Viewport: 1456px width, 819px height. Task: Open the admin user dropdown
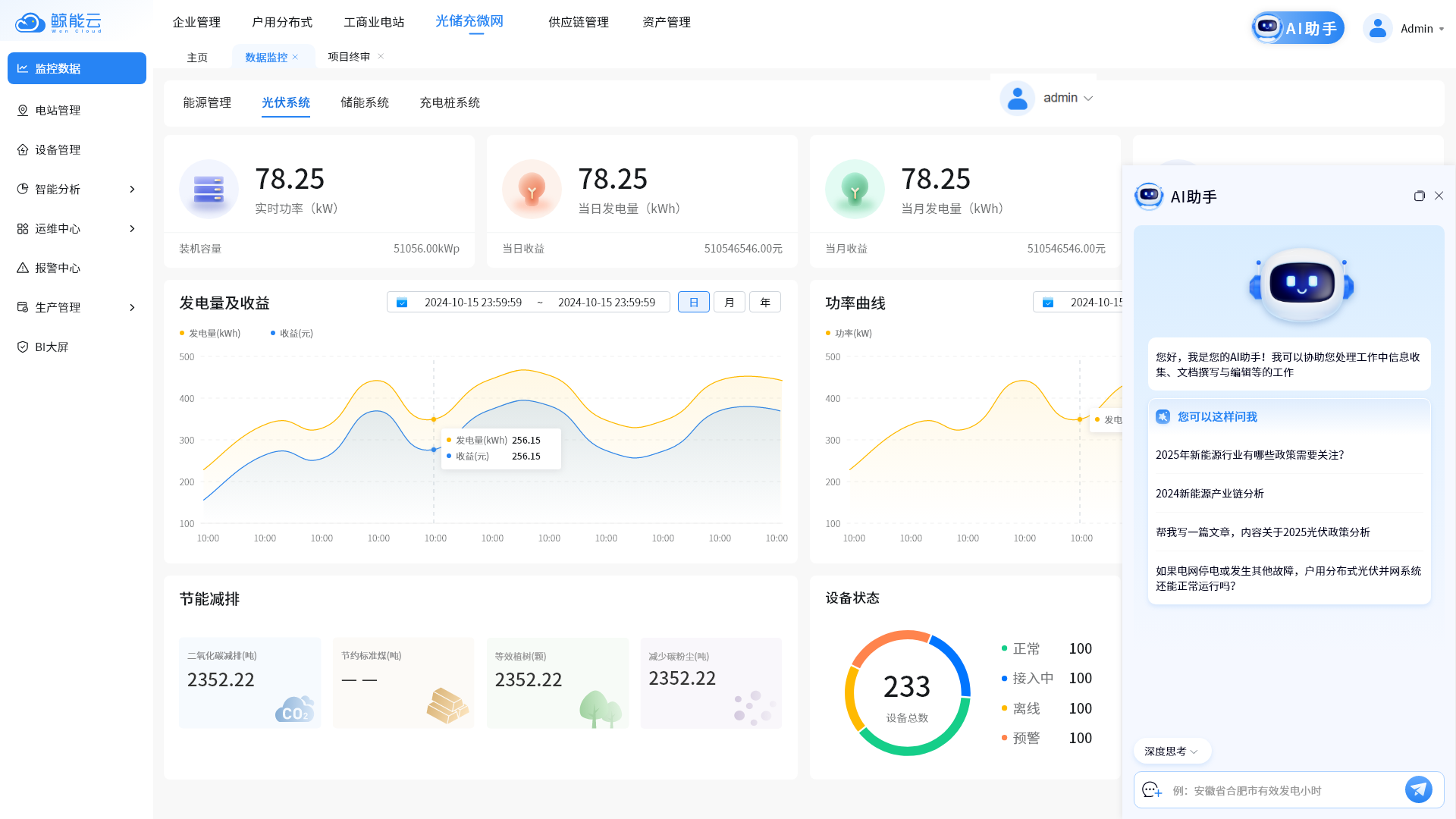(1068, 99)
